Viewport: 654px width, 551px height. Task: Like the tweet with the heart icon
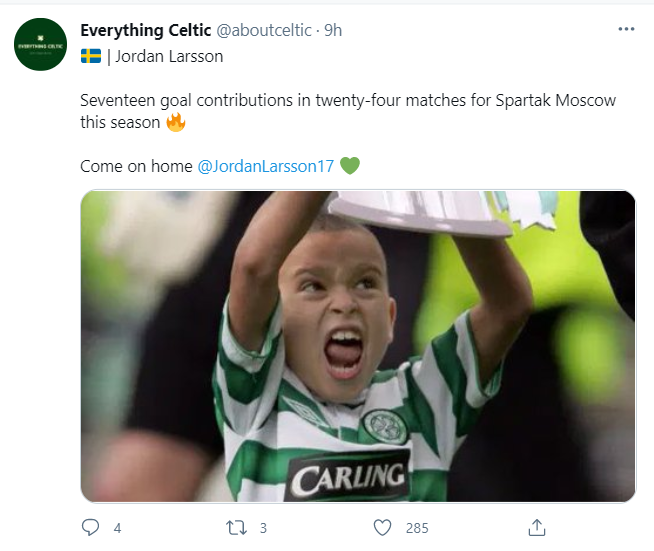[382, 527]
